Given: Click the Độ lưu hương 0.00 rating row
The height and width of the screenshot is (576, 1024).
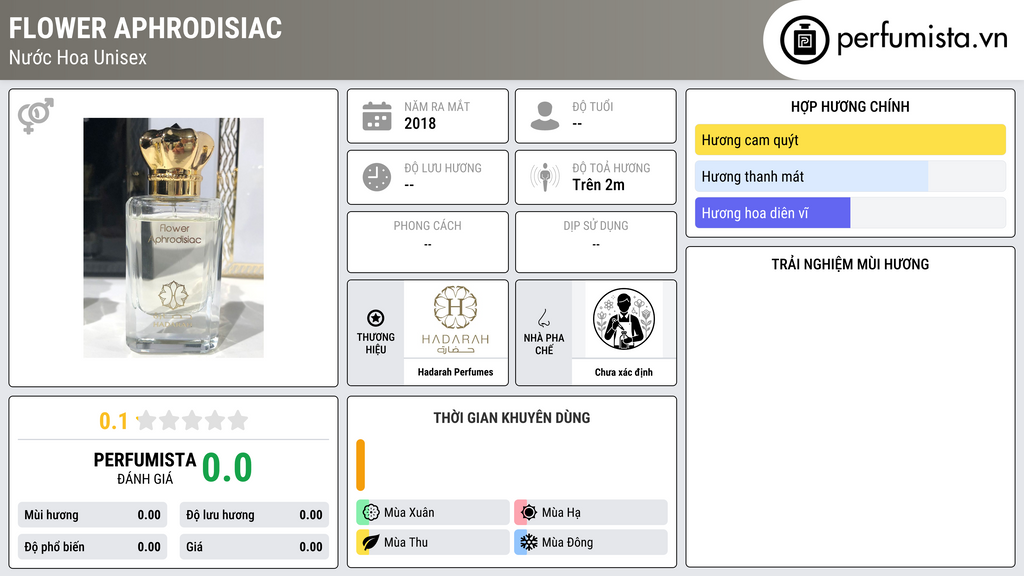Looking at the screenshot, I should click(x=254, y=515).
